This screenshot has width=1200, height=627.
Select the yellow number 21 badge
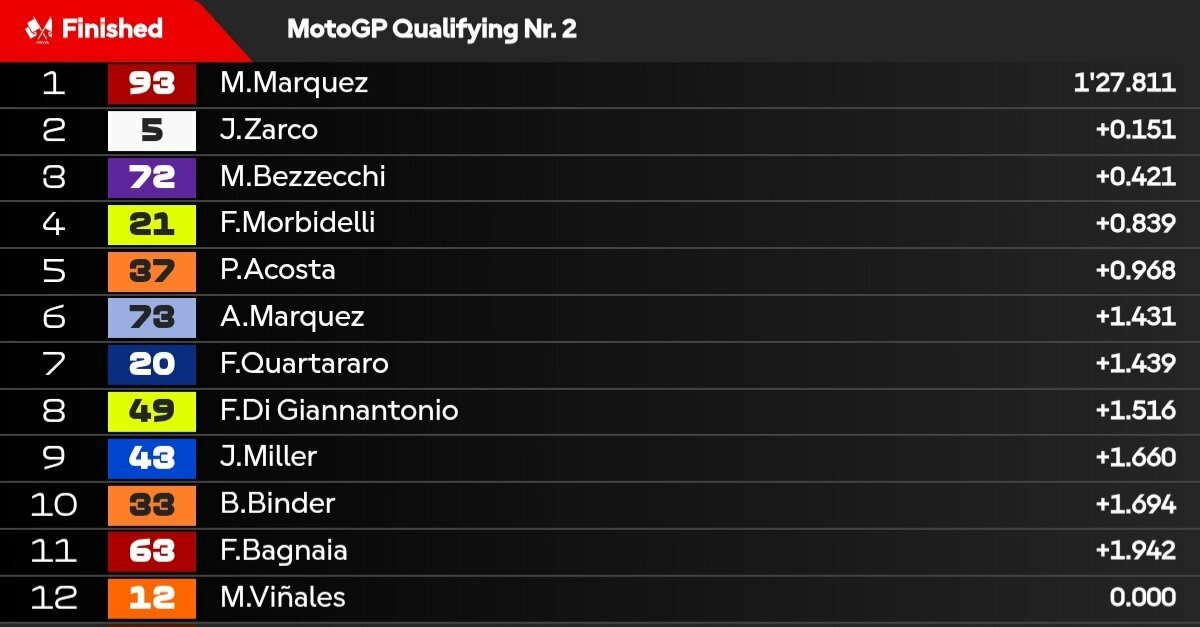(x=152, y=224)
